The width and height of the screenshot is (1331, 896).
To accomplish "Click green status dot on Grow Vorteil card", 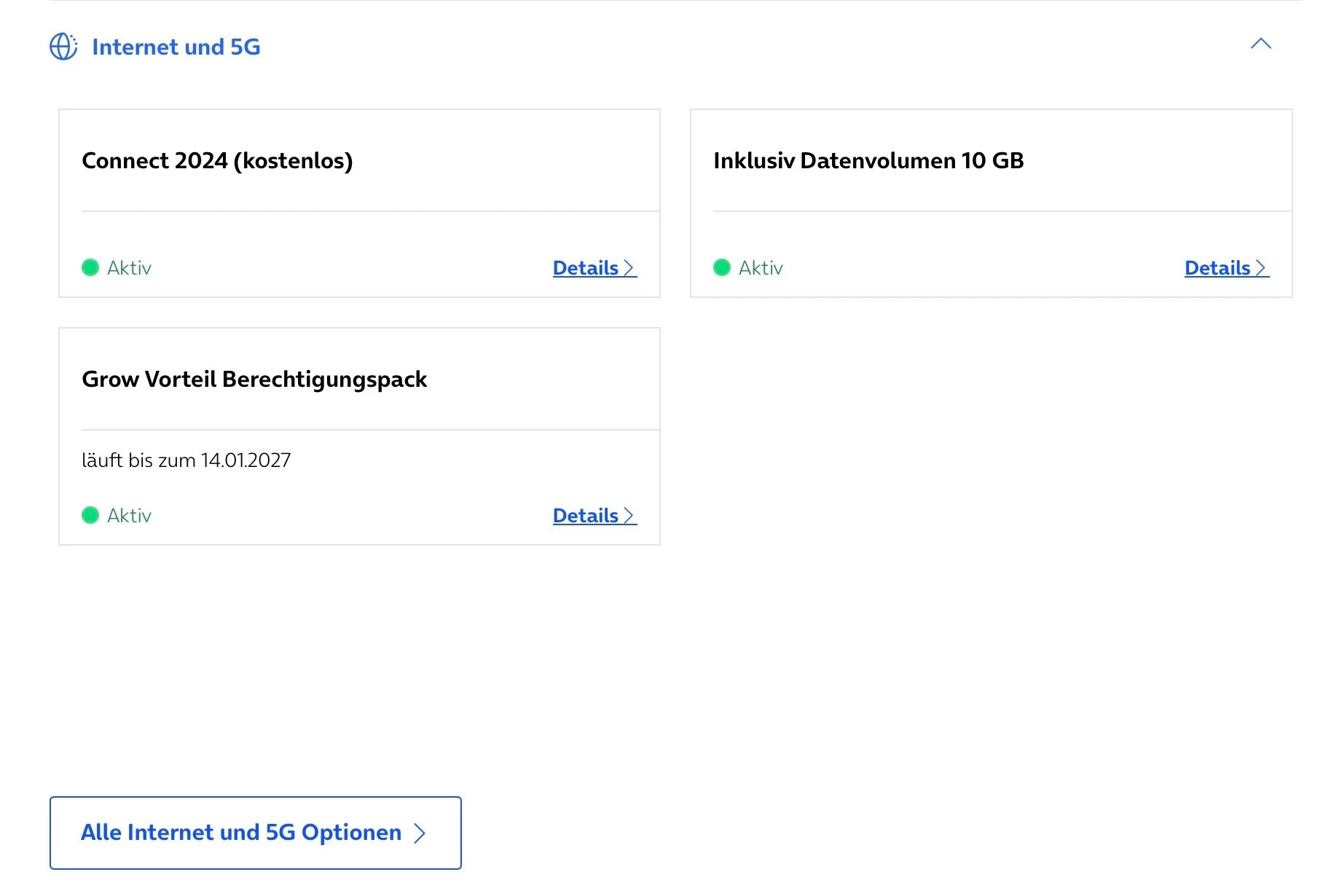I will click(x=90, y=516).
